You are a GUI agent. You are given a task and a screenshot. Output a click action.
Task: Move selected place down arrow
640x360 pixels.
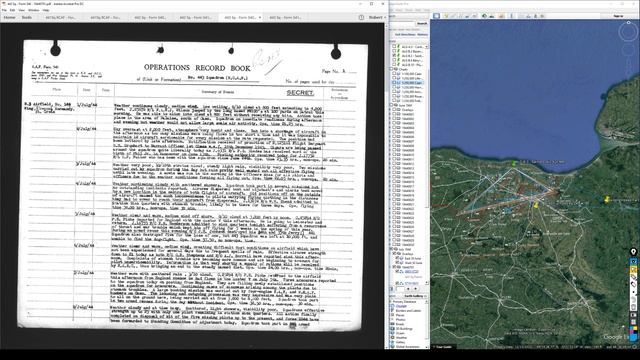[x=416, y=289]
